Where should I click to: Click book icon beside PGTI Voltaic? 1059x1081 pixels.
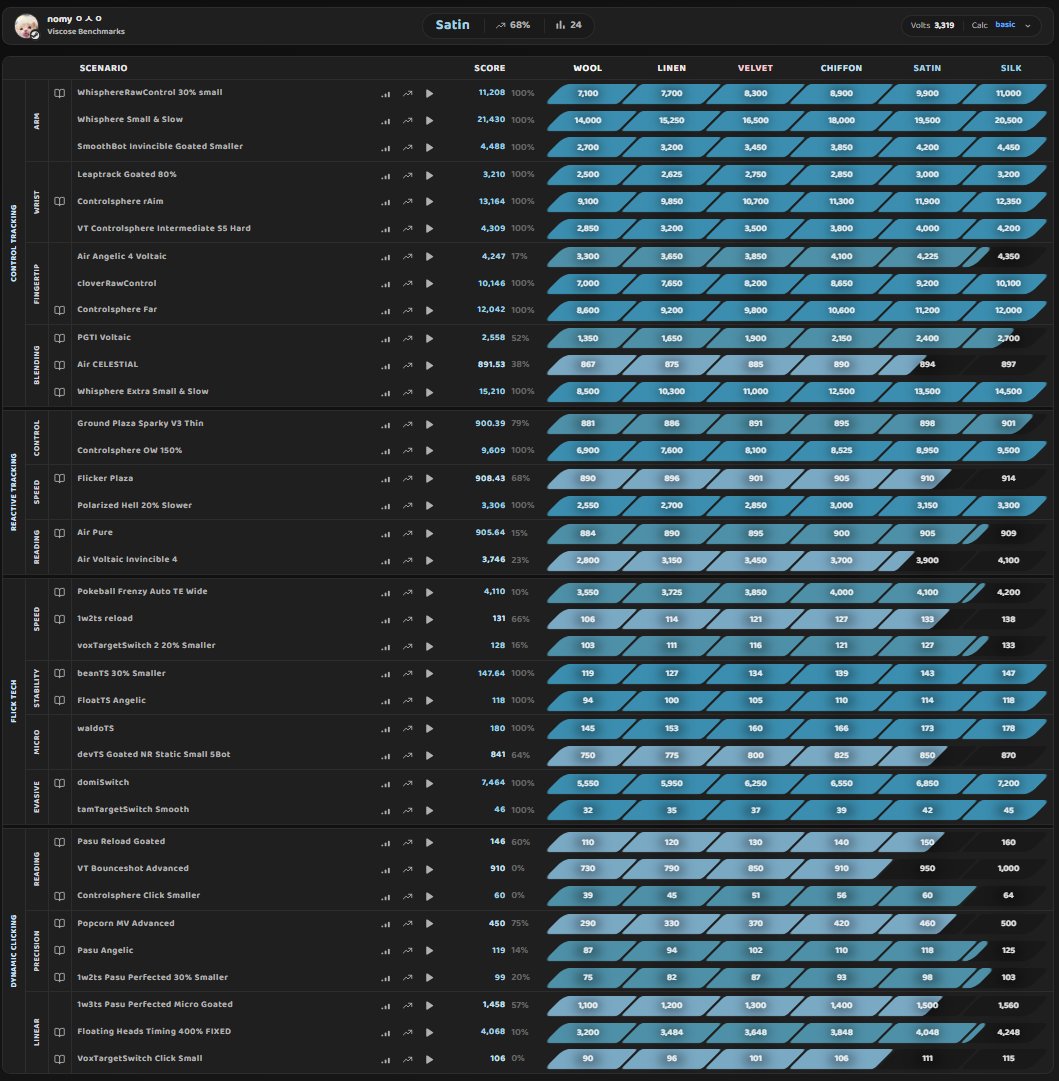(x=60, y=337)
